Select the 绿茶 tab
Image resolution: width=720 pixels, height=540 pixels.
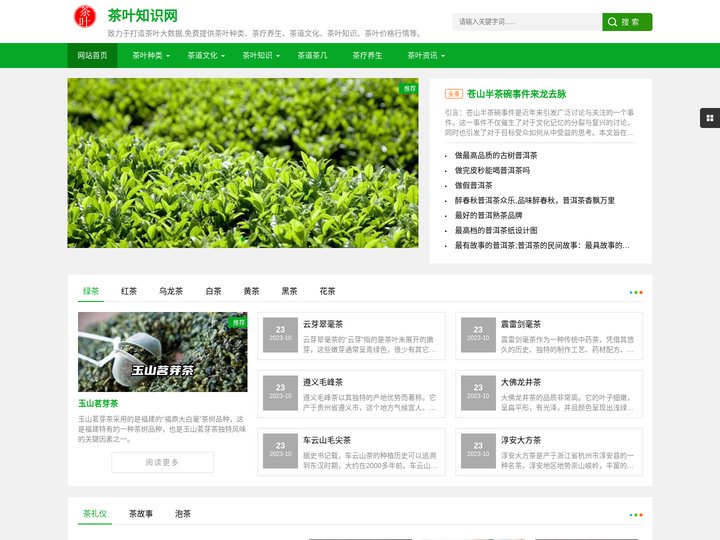click(91, 291)
